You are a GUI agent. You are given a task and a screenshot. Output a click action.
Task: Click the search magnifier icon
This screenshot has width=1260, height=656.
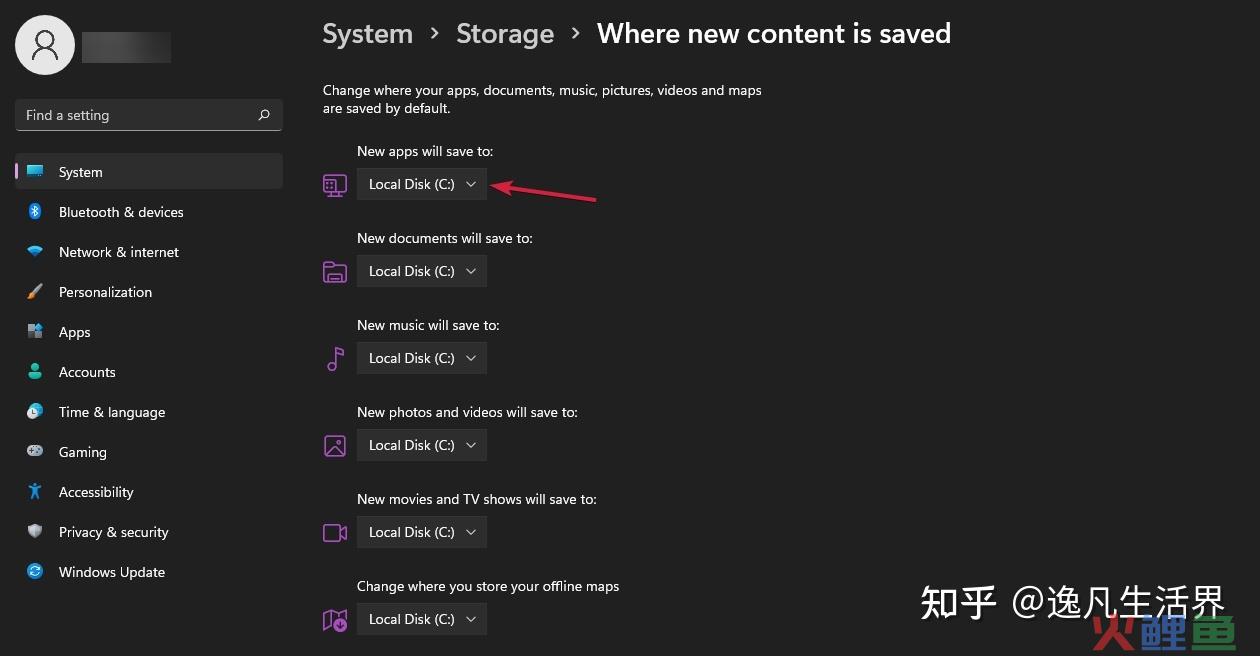tap(264, 115)
